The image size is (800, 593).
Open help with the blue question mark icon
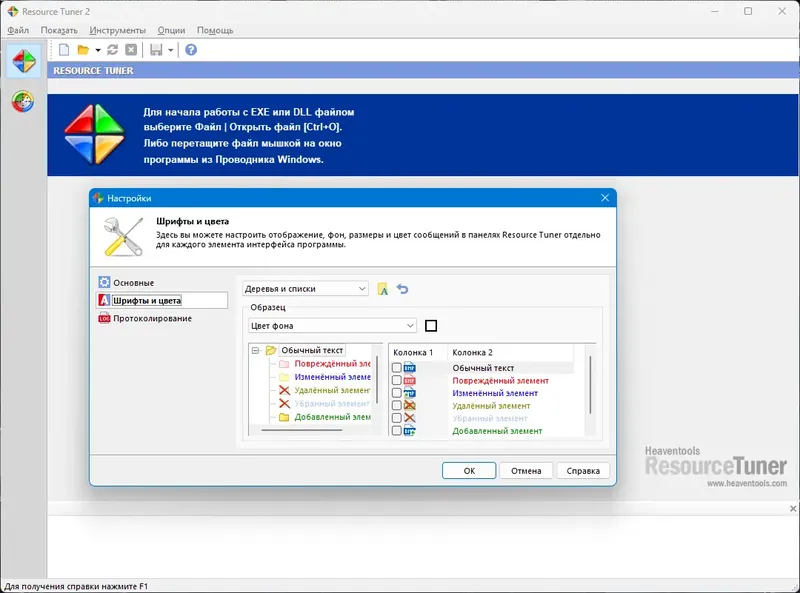coord(190,51)
